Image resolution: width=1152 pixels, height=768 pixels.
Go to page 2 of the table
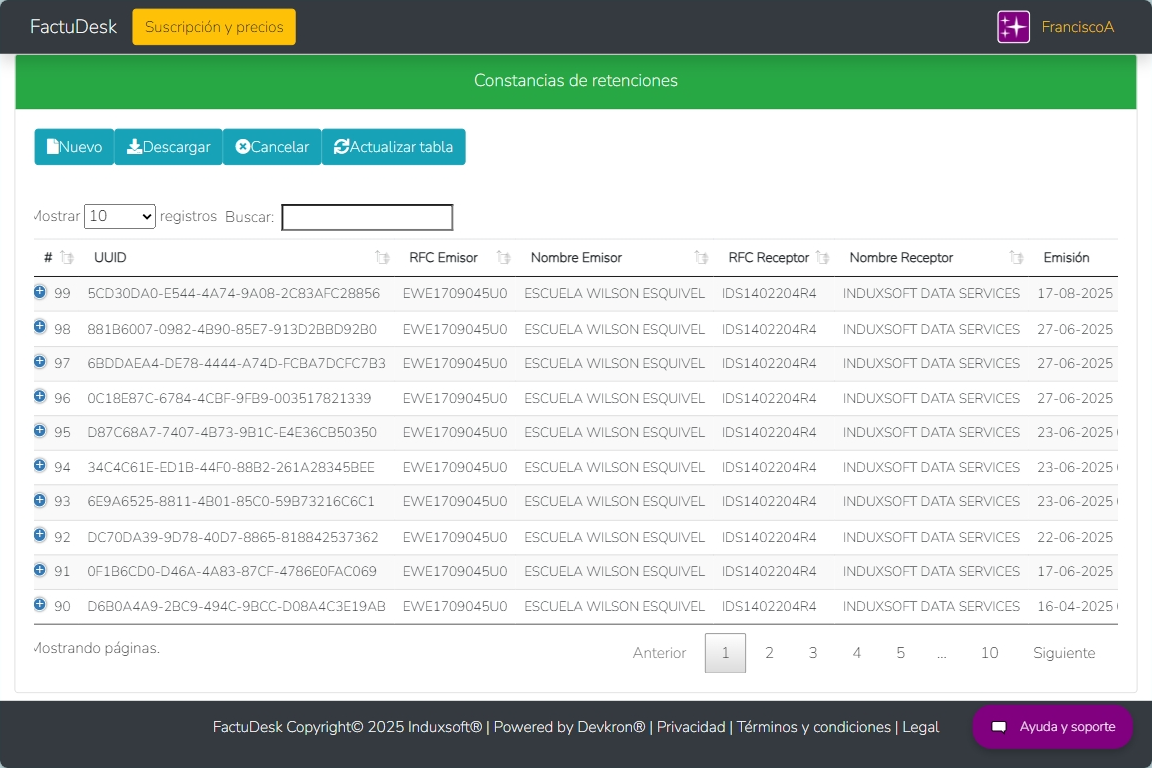point(769,653)
